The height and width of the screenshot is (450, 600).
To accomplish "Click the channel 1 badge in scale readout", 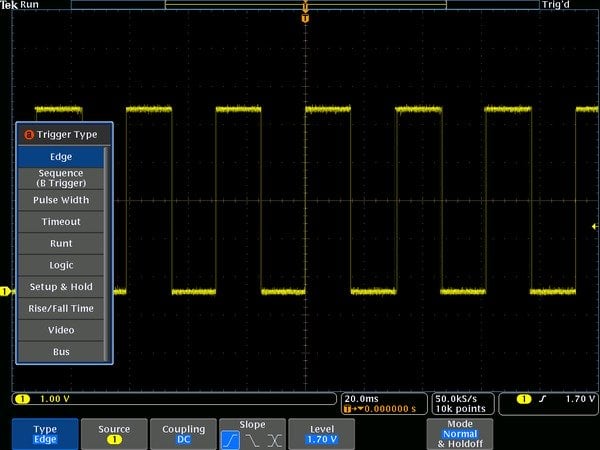I will (x=22, y=399).
